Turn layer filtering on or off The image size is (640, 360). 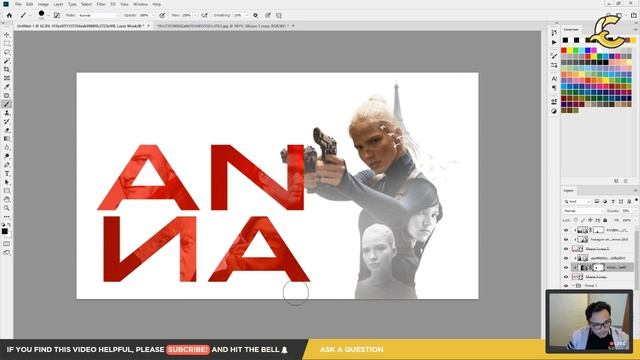(636, 200)
